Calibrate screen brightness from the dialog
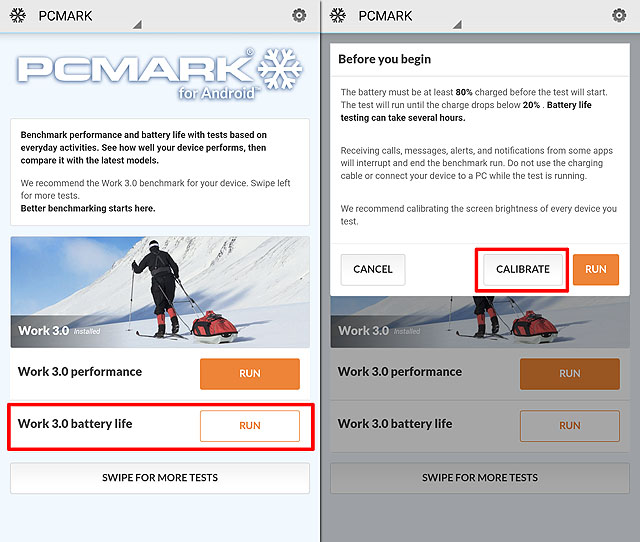 [523, 269]
